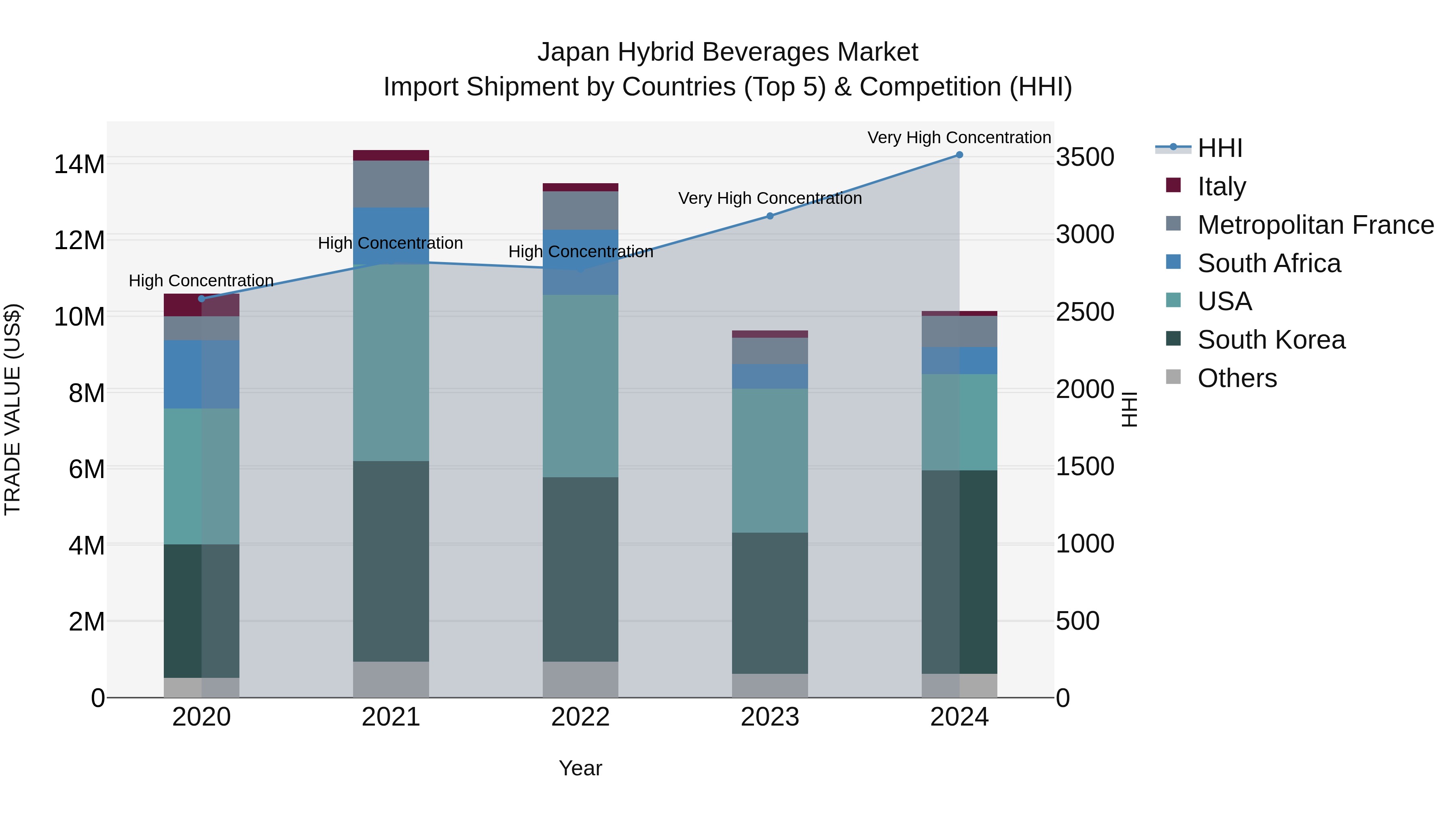Click 'High Concentration' annotation above 2021
The height and width of the screenshot is (819, 1456).
tap(391, 243)
